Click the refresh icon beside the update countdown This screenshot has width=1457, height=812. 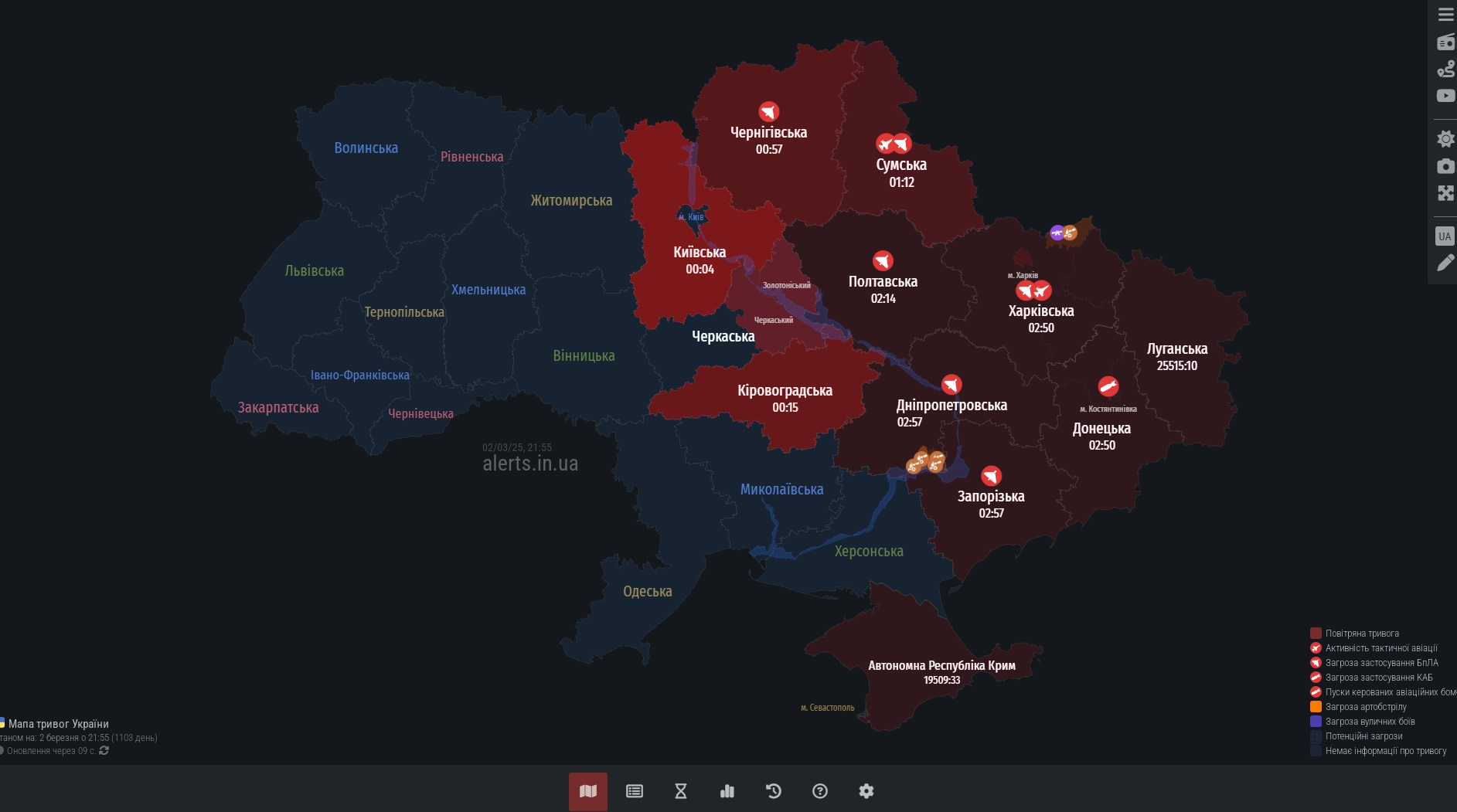click(x=104, y=750)
